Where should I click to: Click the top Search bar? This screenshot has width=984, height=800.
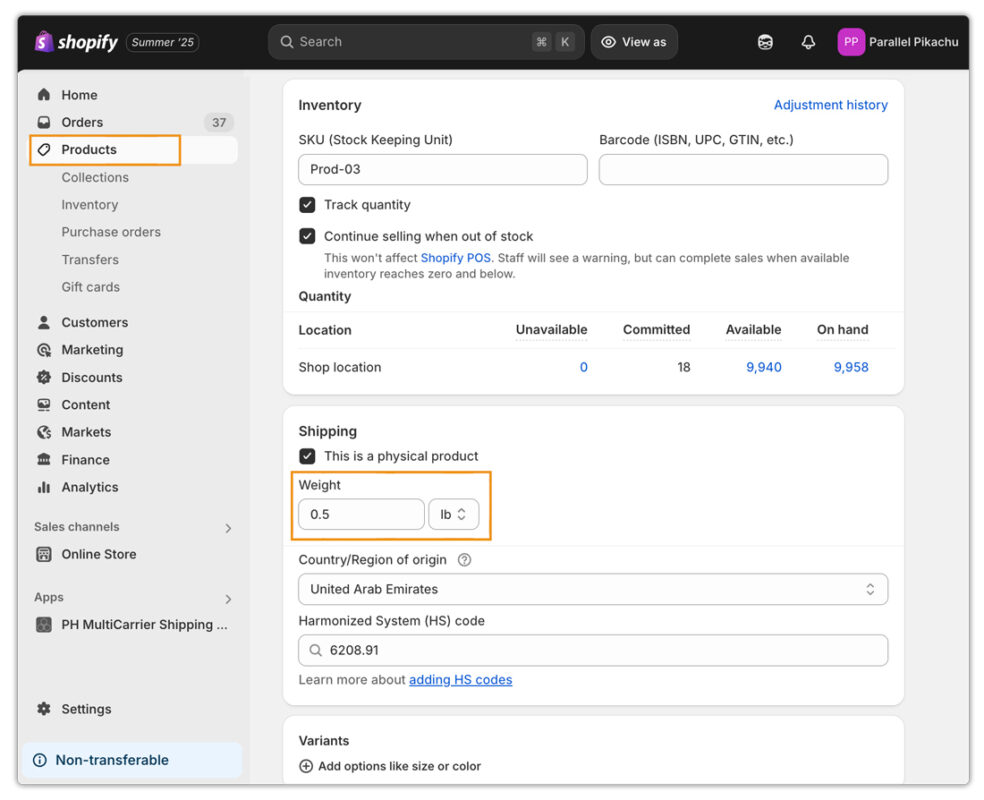pos(426,42)
